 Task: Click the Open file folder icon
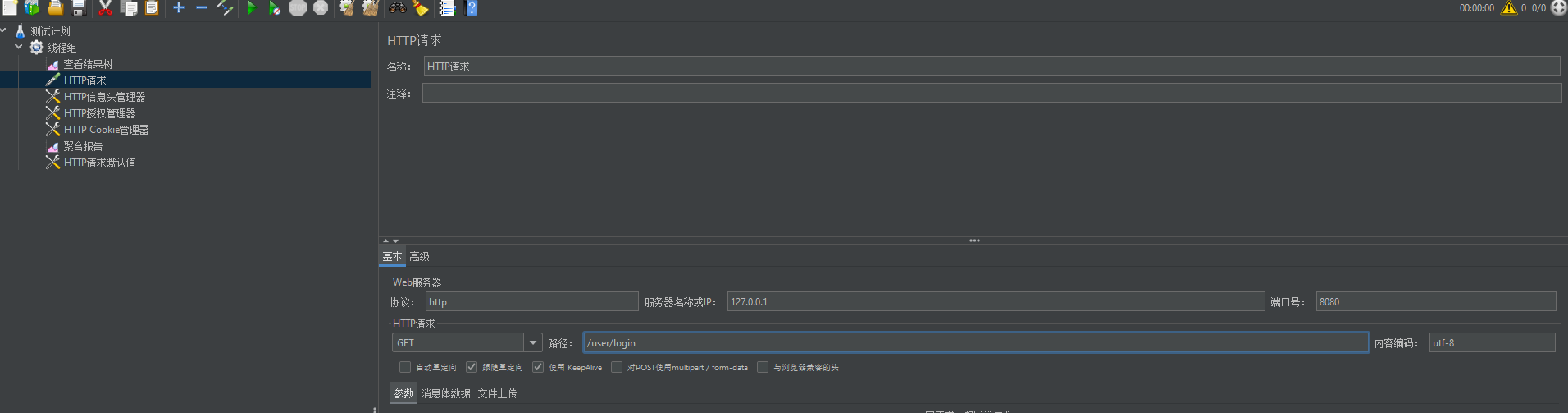point(55,7)
